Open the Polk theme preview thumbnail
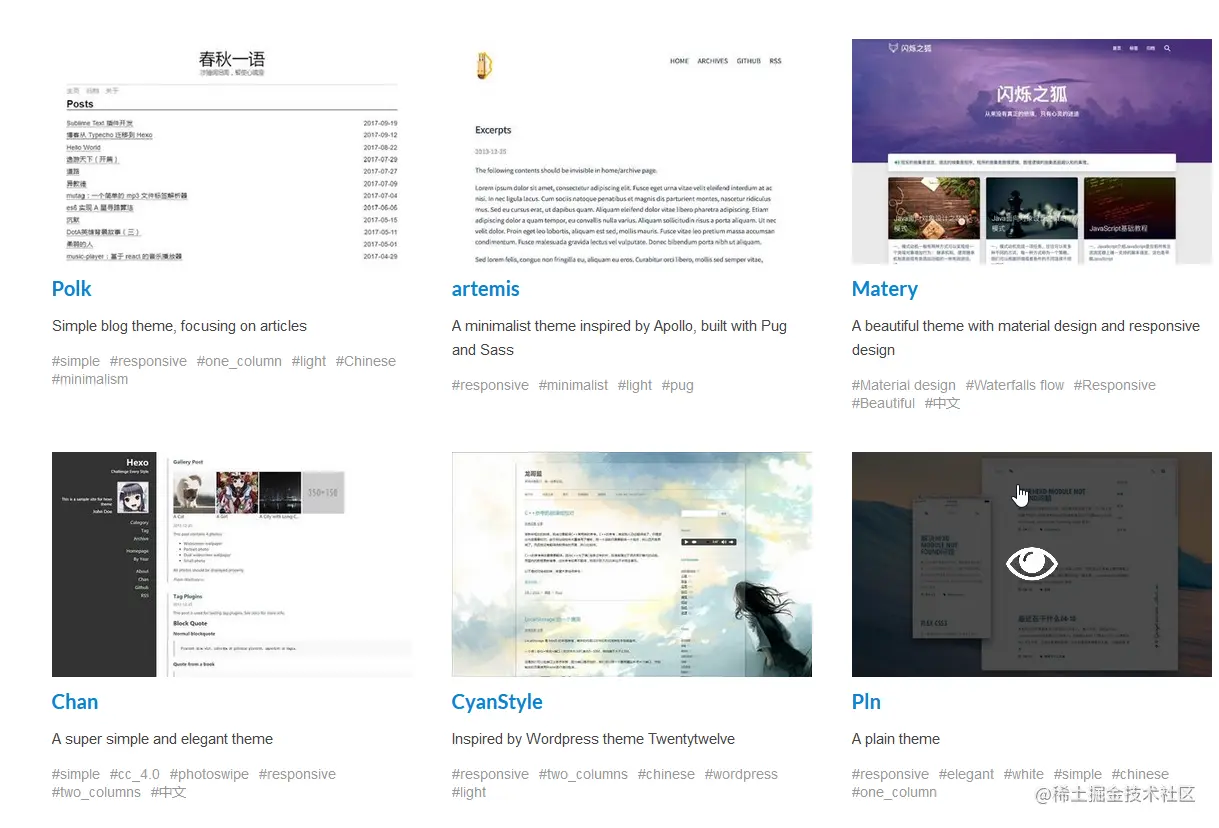1219x828 pixels. pos(232,151)
